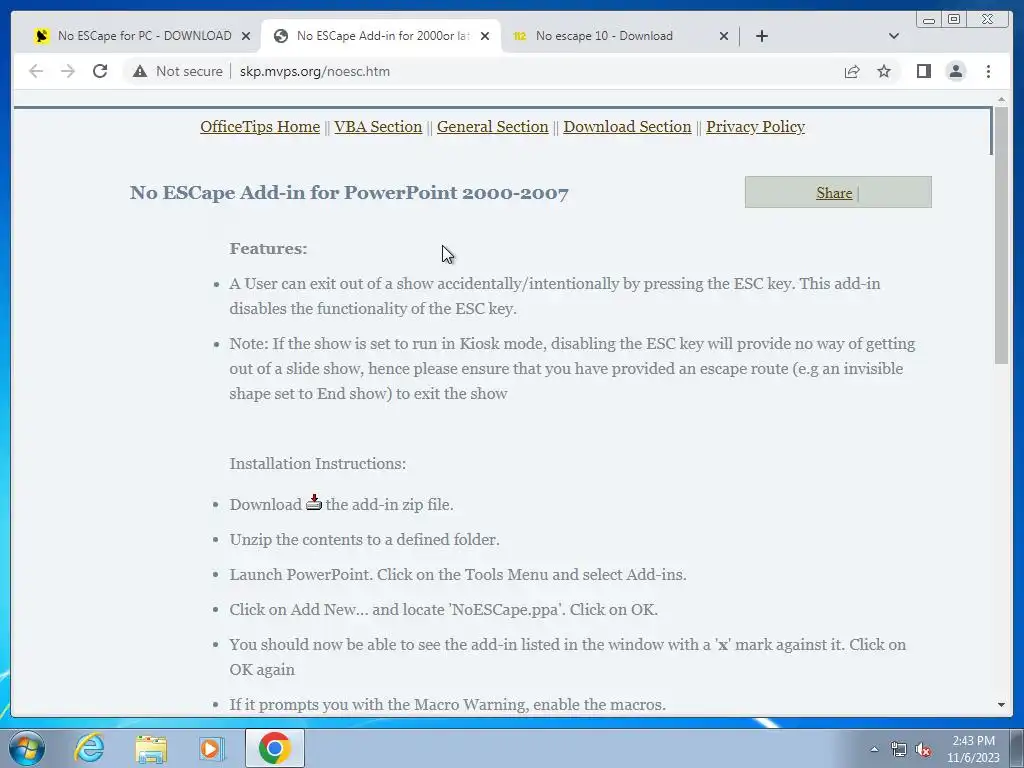The image size is (1024, 768).
Task: Open the OfficeTips Home link
Action: [x=260, y=127]
